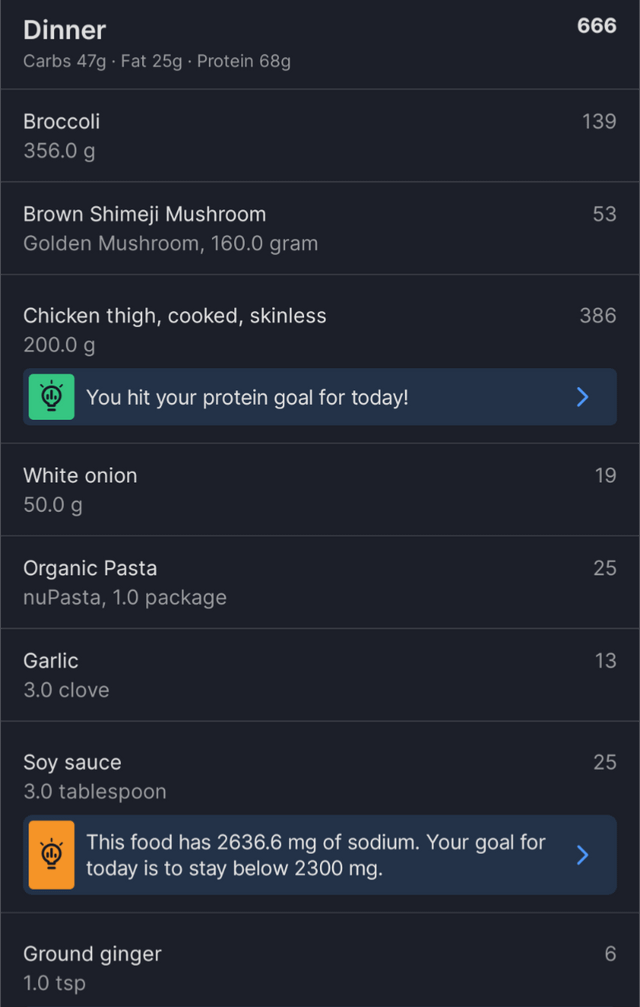
Task: Open the Soy sauce entry
Action: point(320,776)
